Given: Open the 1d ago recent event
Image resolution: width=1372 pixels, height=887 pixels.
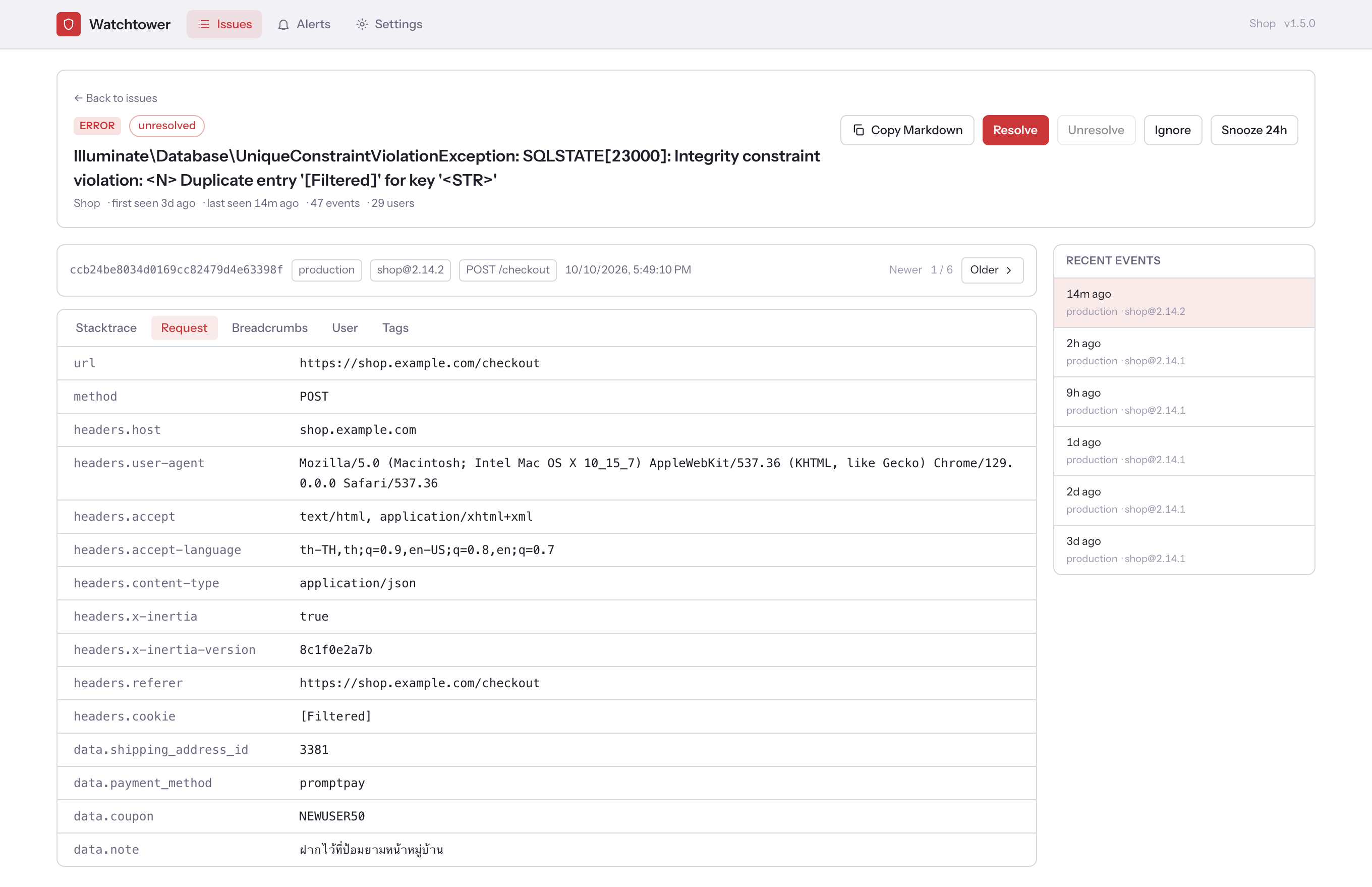Looking at the screenshot, I should click(1184, 452).
